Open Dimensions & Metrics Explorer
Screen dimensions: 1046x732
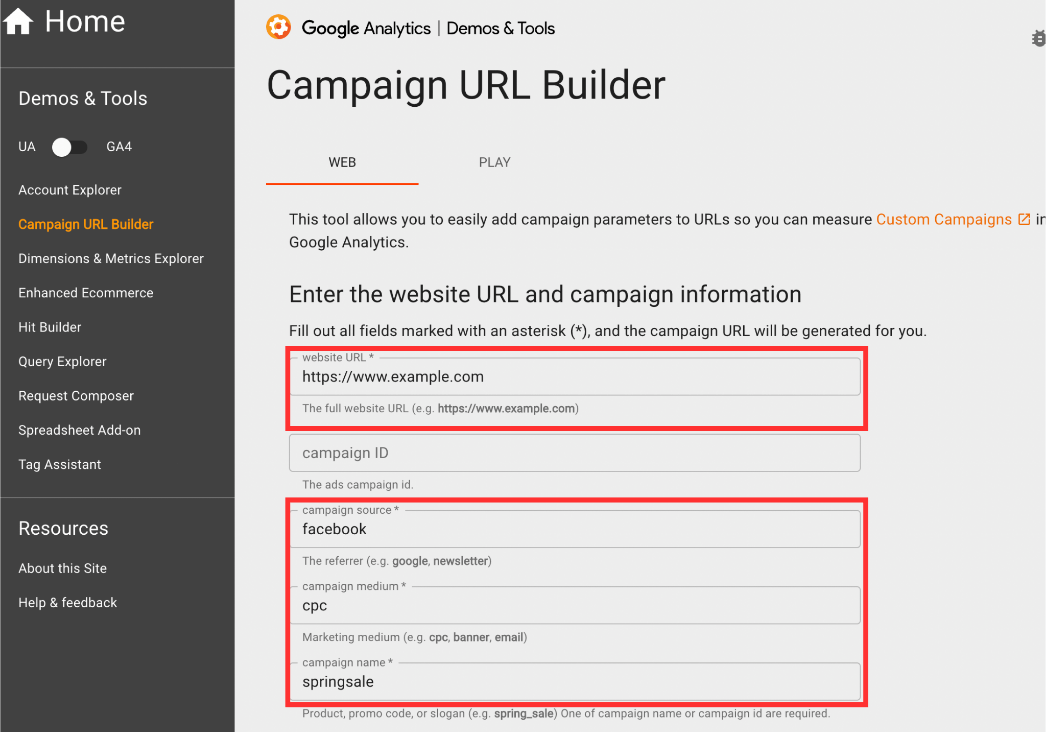coord(111,259)
